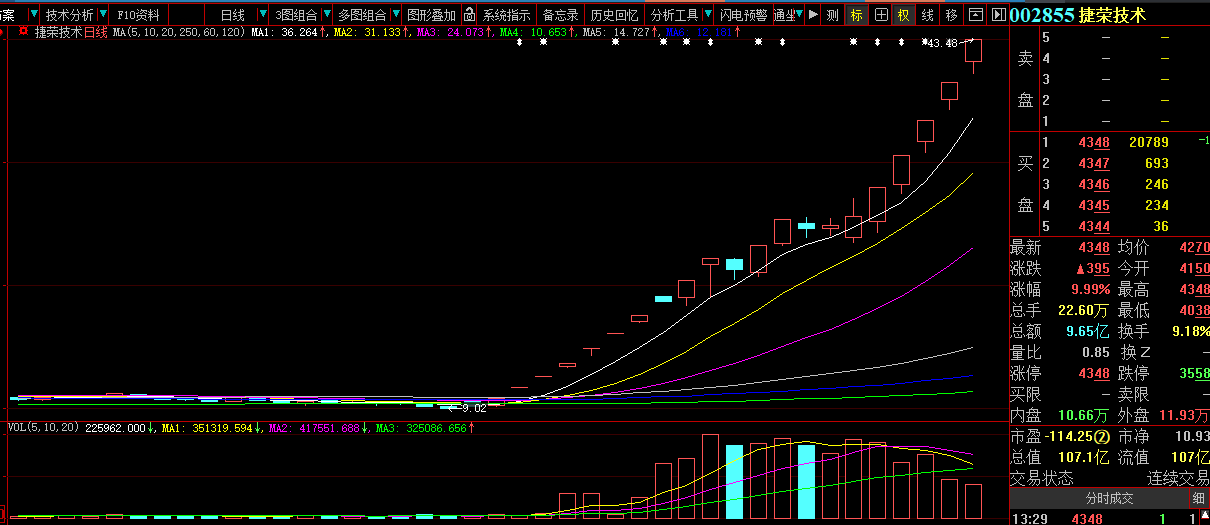
Task: Click the 移 move chart tool
Action: (951, 15)
